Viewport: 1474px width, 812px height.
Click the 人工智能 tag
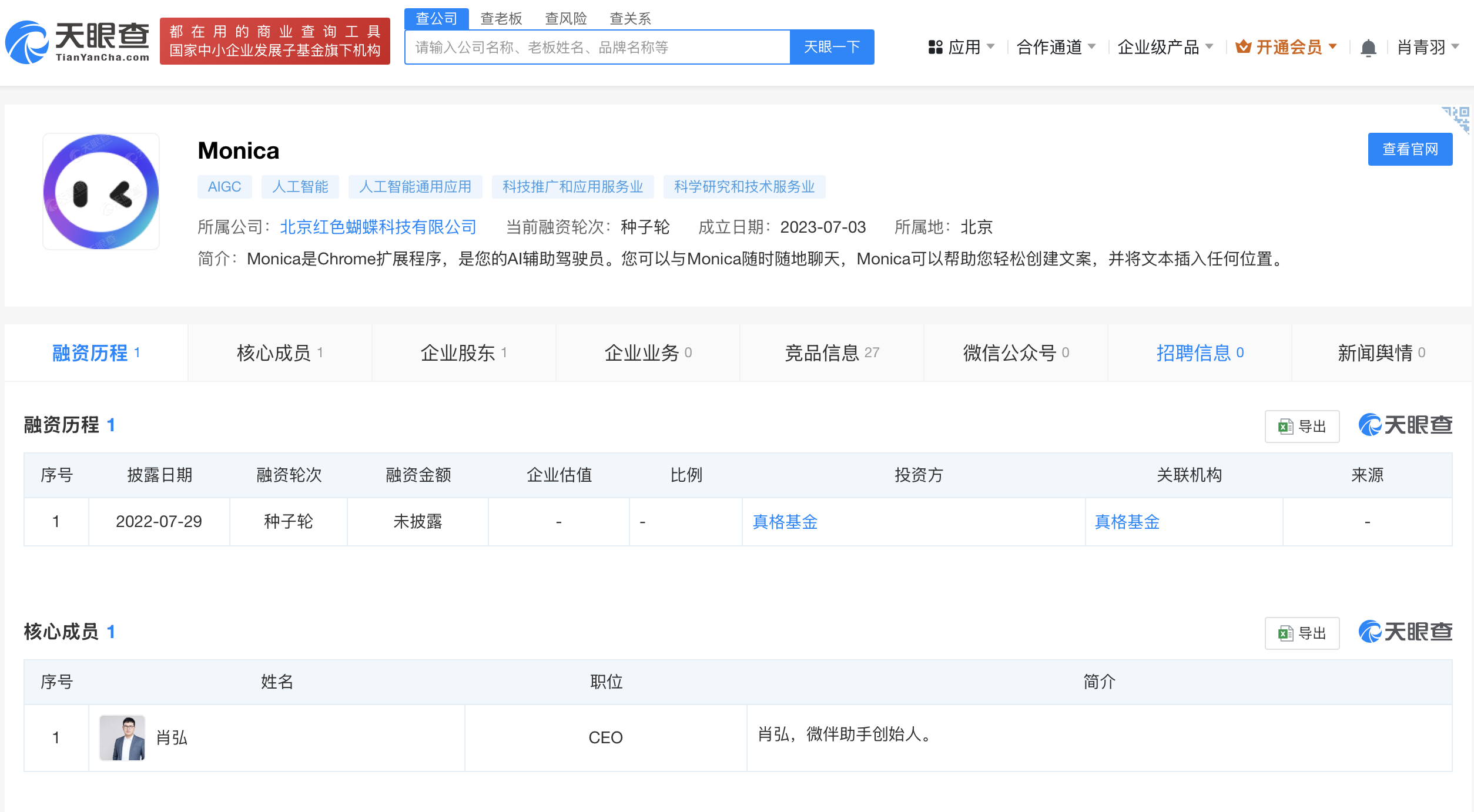[300, 187]
